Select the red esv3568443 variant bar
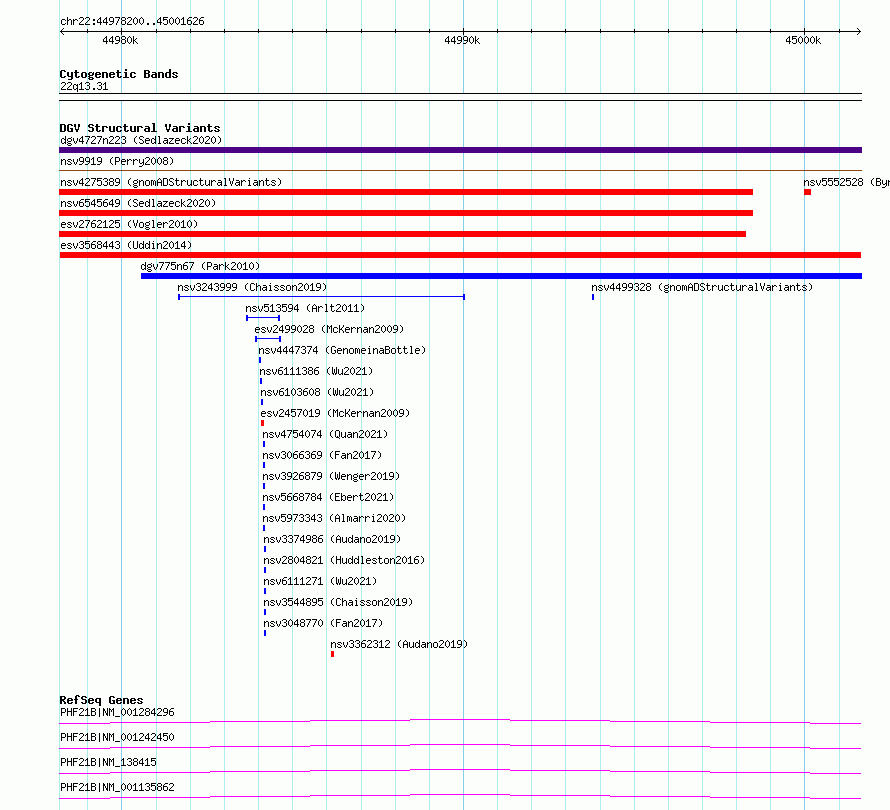 coord(460,255)
